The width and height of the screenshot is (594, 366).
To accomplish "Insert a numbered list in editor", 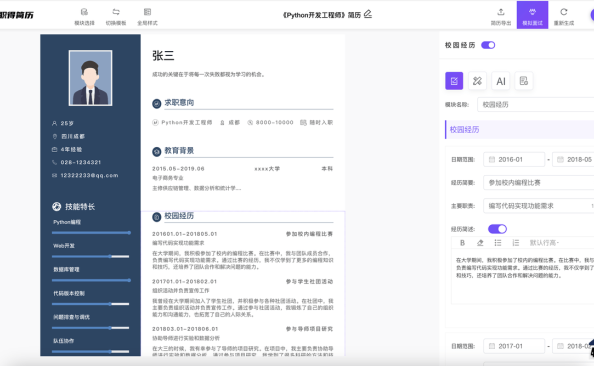I will click(516, 243).
